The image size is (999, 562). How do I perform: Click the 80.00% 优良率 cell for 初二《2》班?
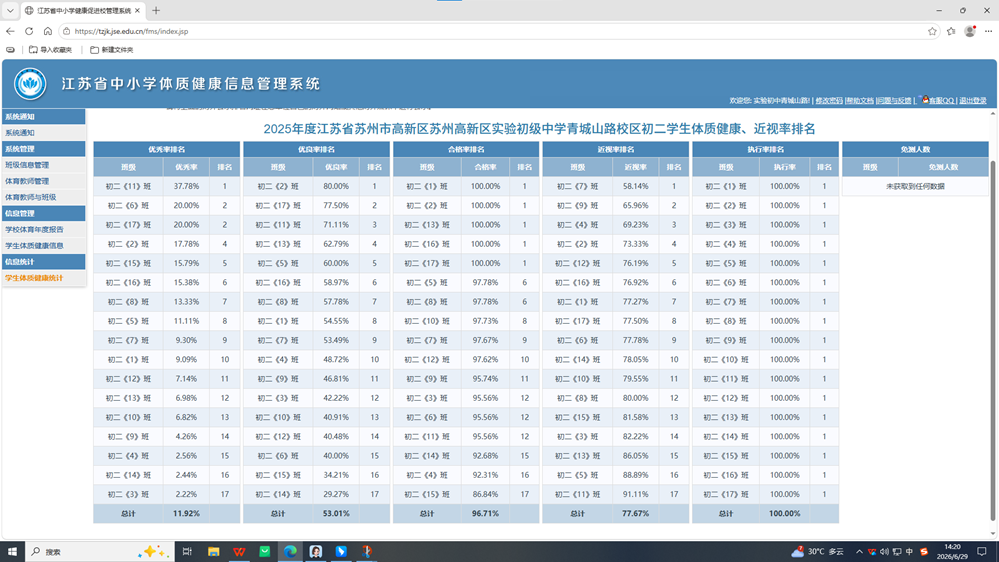point(336,186)
